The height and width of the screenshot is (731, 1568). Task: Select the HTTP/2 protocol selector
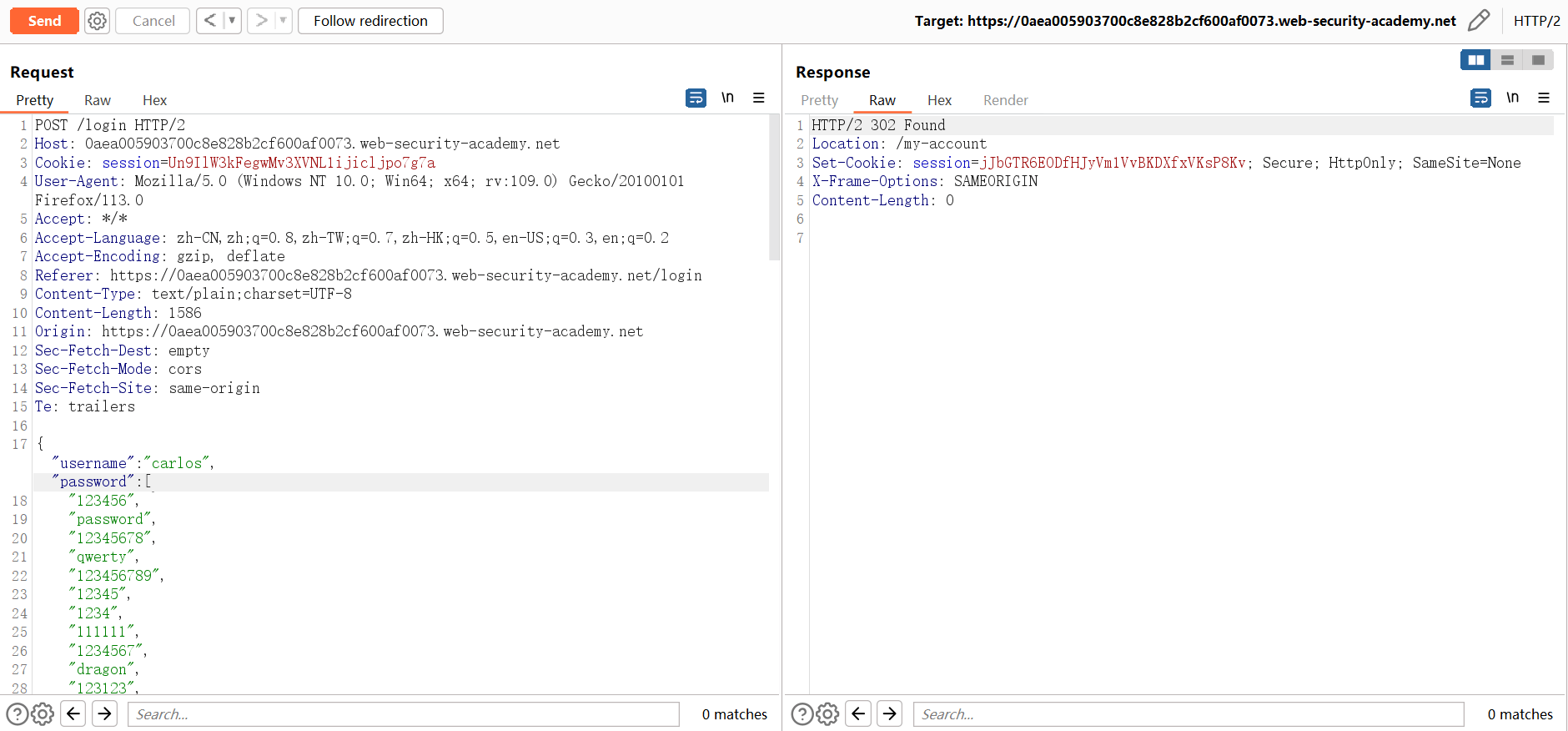click(1536, 21)
